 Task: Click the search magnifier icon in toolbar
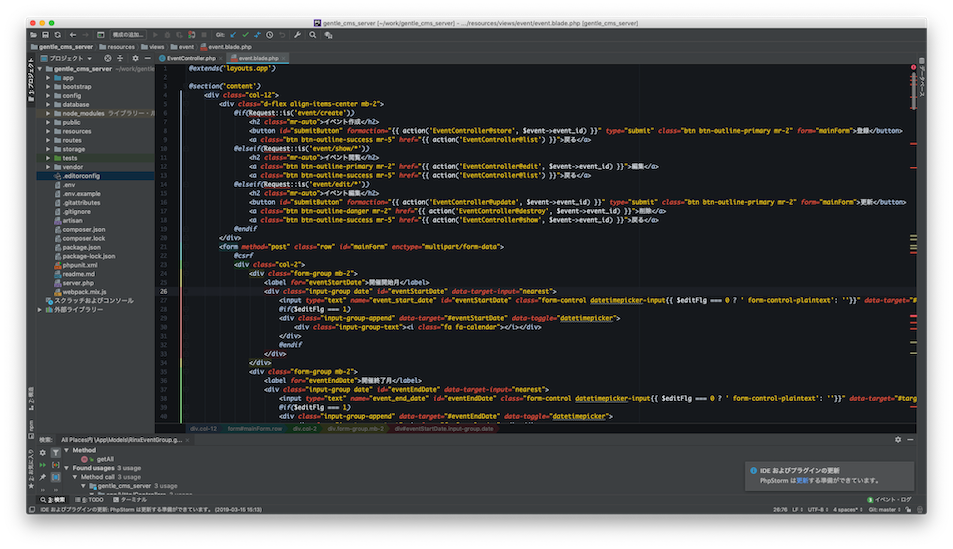[313, 35]
